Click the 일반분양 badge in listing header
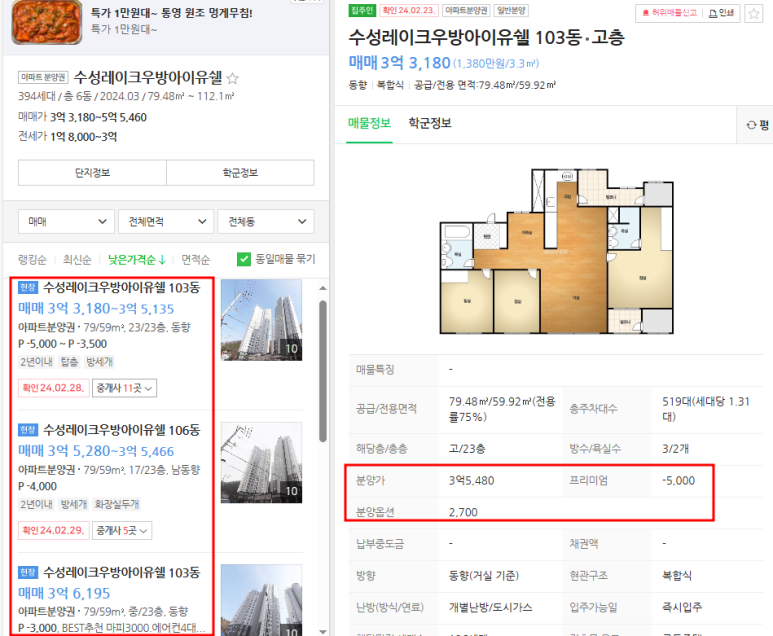Image resolution: width=773 pixels, height=636 pixels. point(511,10)
